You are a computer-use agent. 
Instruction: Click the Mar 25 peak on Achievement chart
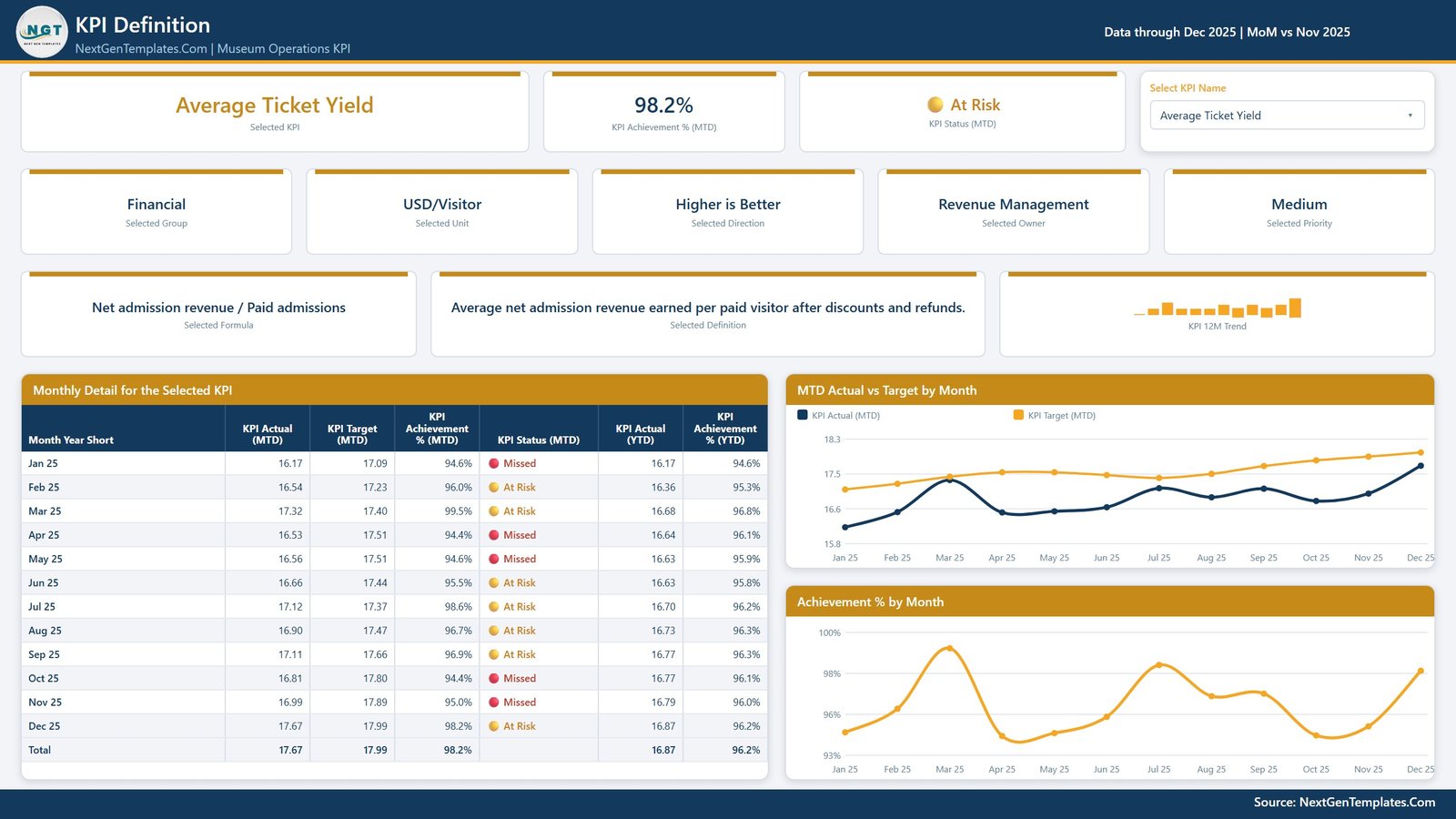(x=950, y=648)
